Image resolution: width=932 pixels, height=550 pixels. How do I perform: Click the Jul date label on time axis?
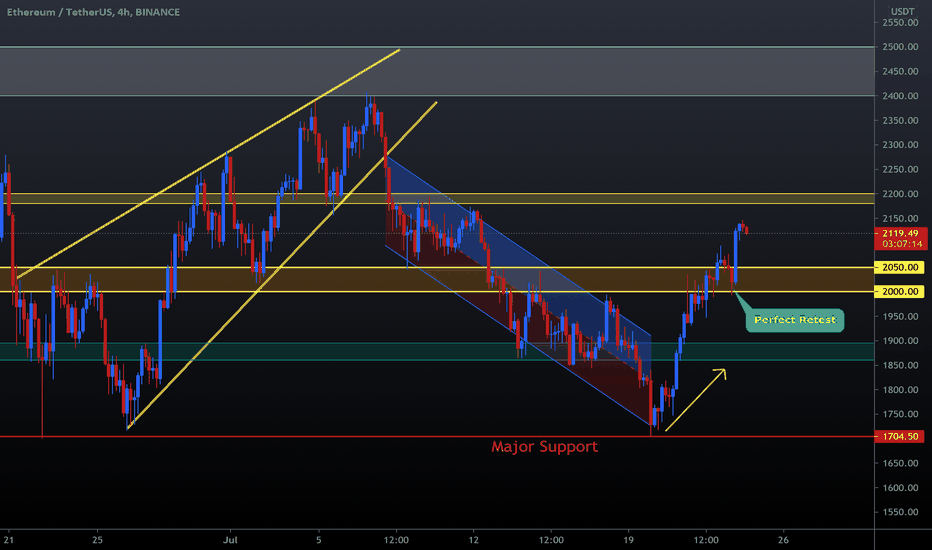230,540
